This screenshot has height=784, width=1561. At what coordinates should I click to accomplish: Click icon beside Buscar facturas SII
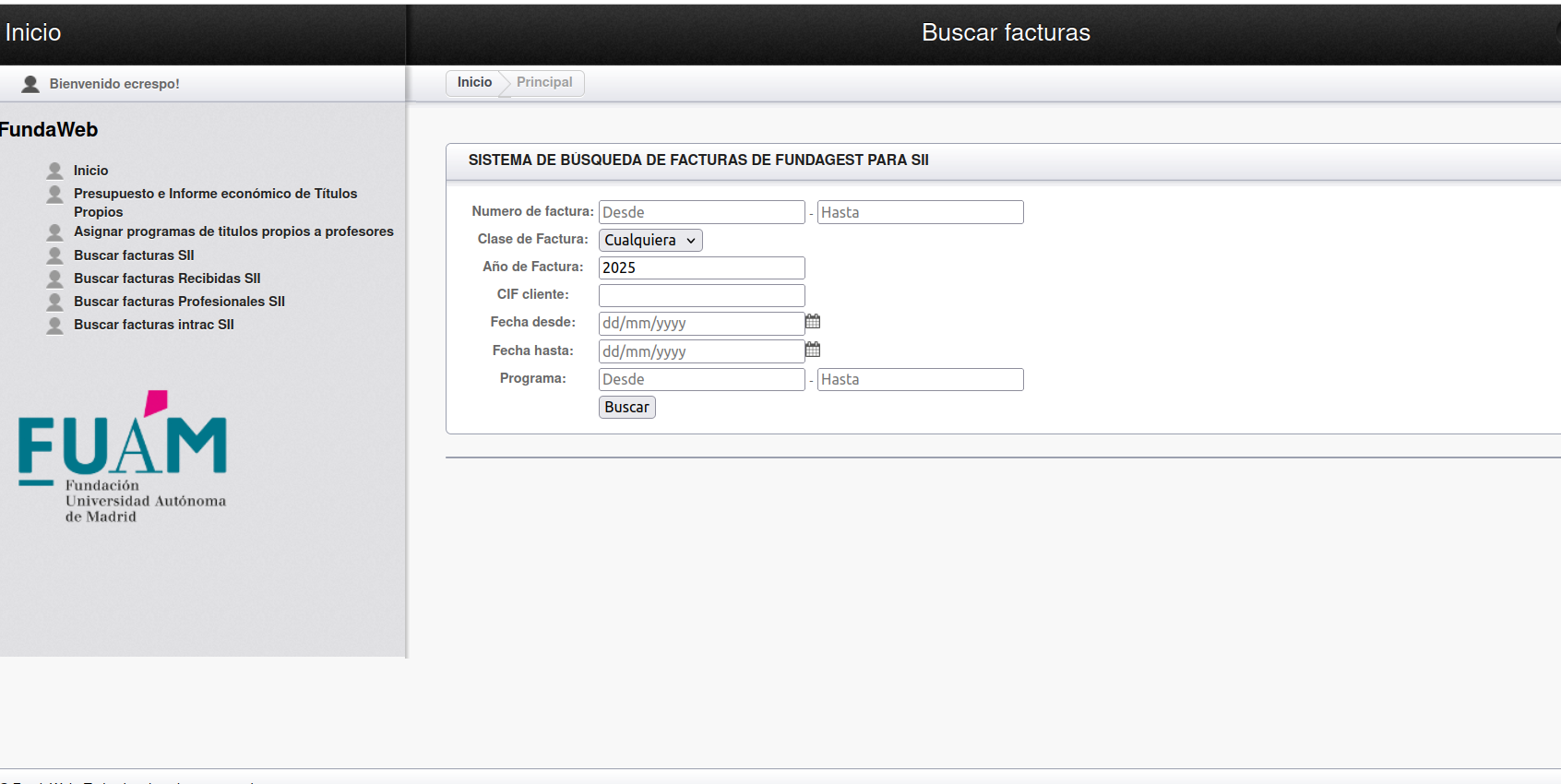pyautogui.click(x=55, y=255)
